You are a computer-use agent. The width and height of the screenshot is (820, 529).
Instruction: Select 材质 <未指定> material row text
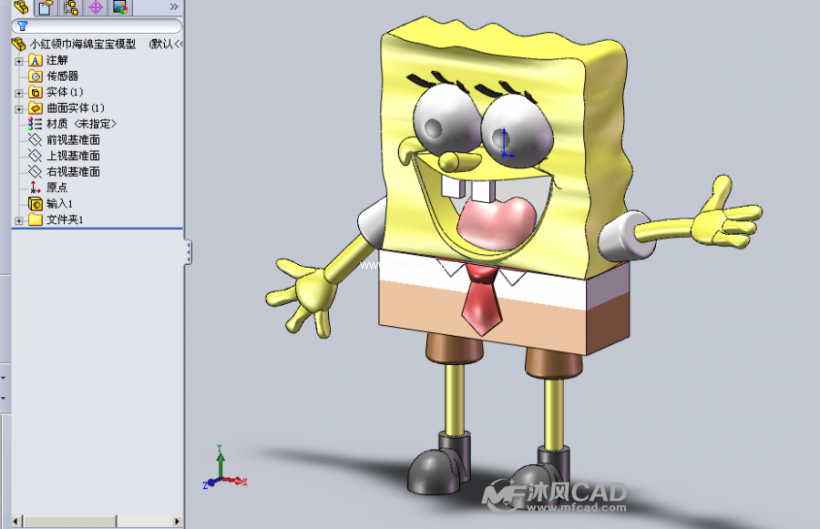[x=81, y=124]
